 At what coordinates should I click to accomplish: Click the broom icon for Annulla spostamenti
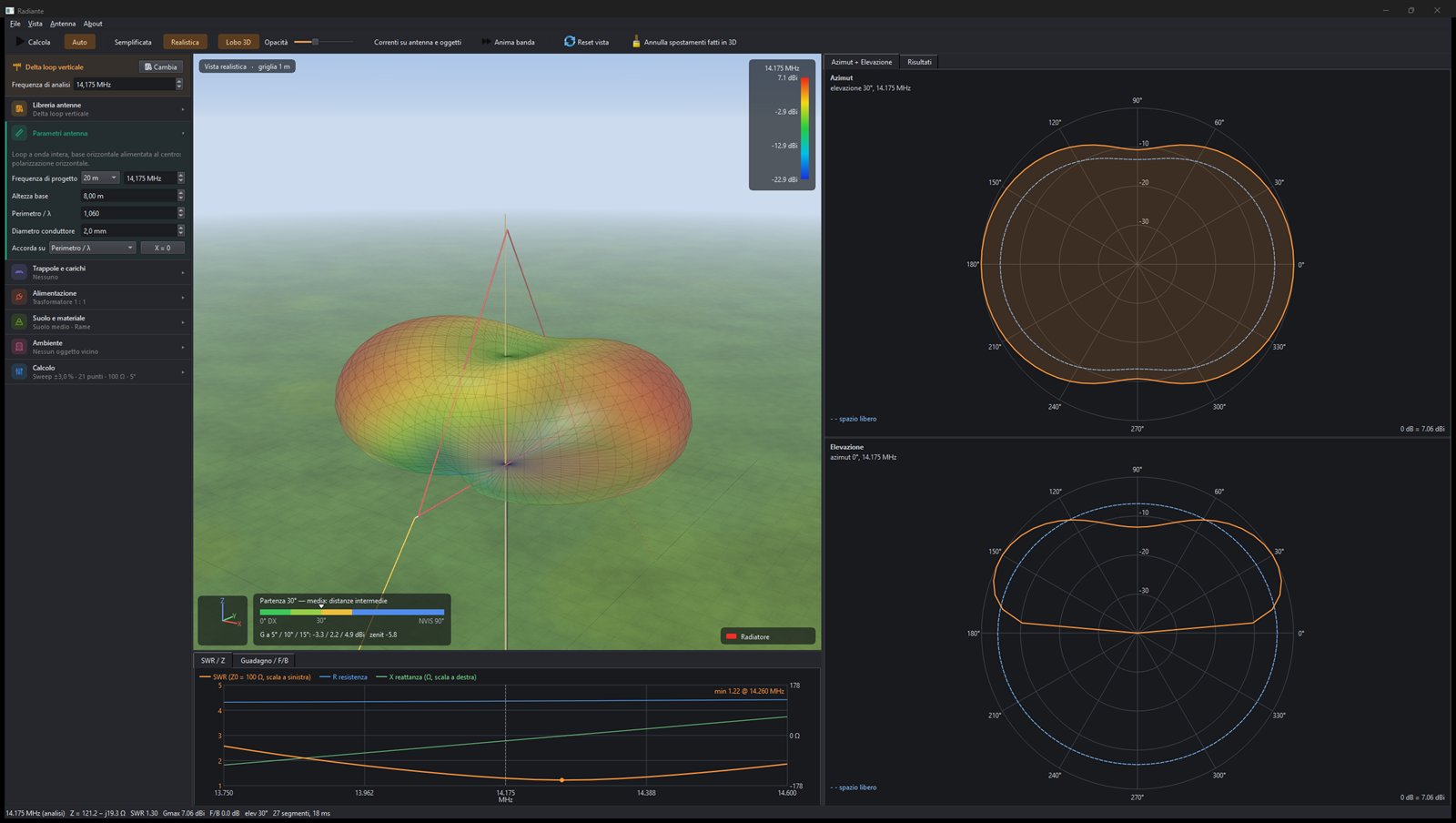636,42
